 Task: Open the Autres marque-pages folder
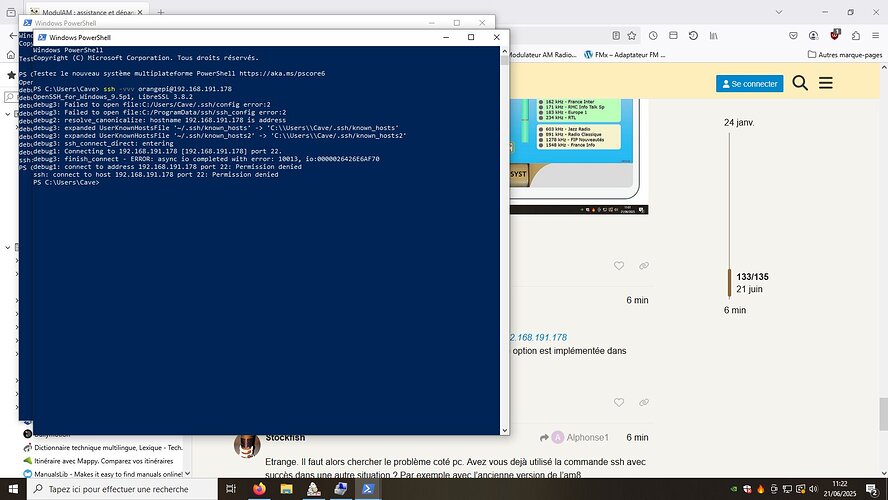tap(844, 55)
